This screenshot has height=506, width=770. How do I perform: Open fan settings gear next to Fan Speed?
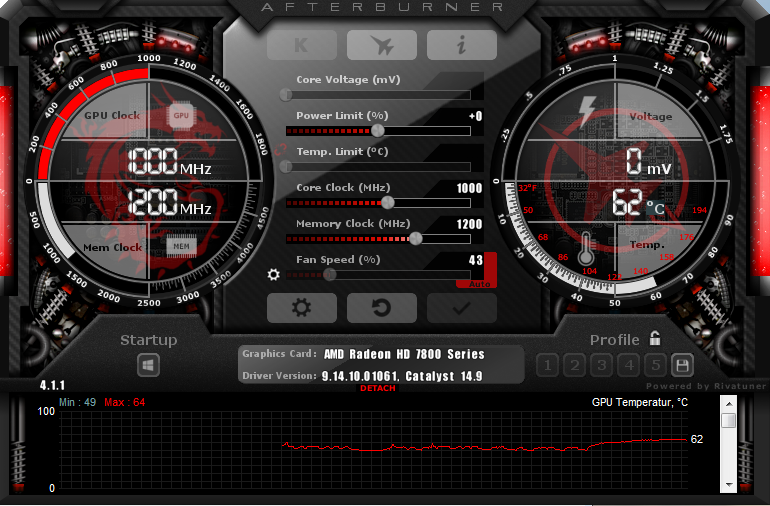tap(274, 274)
